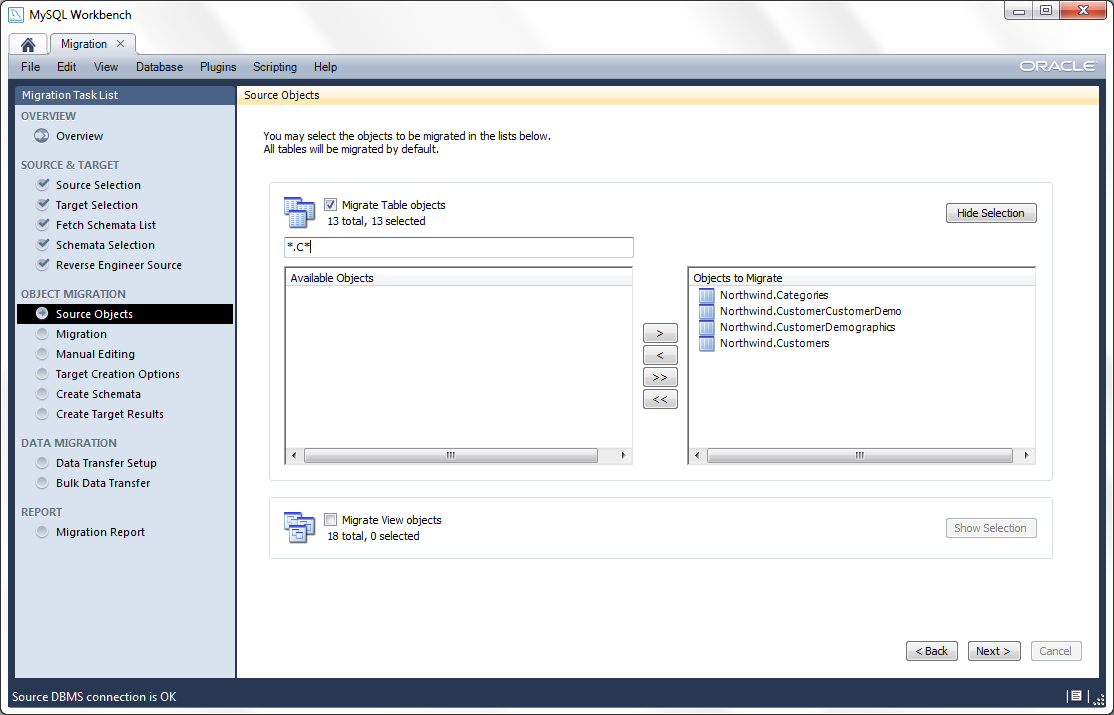The width and height of the screenshot is (1114, 715).
Task: Add all objects with >> button
Action: tap(660, 377)
